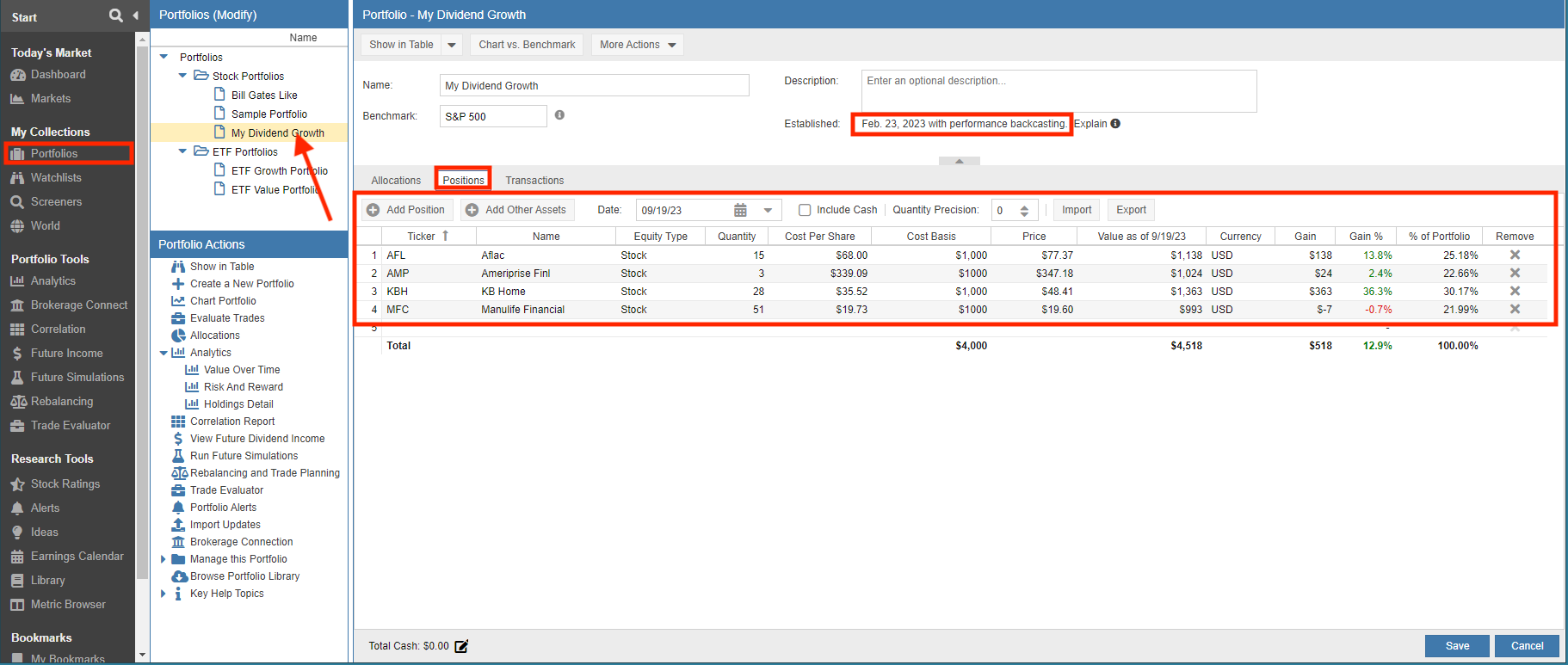Click the Benchmark S&P 500 field
The image size is (1568, 665).
[493, 116]
